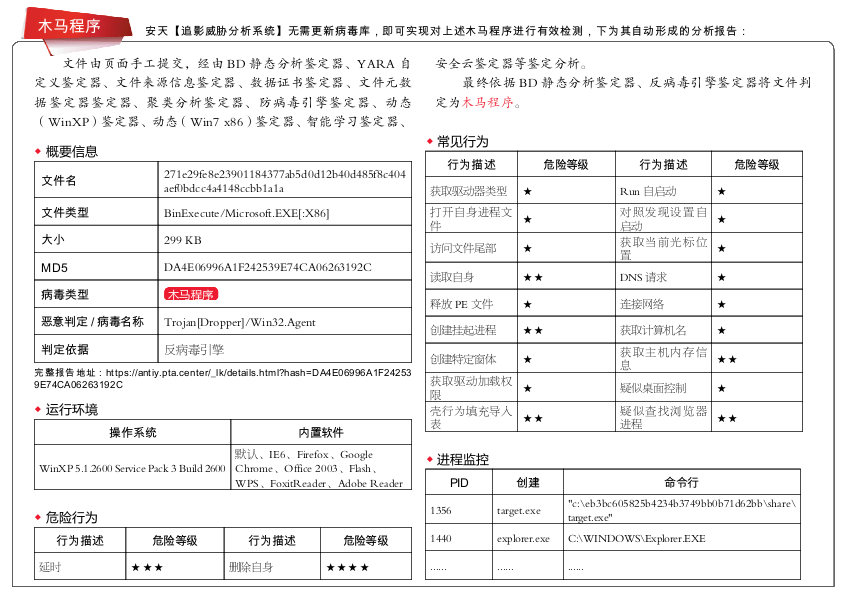This screenshot has height=597, width=846.
Task: Click the two-star rating beside 获取主机内存信息
Action: pos(727,359)
